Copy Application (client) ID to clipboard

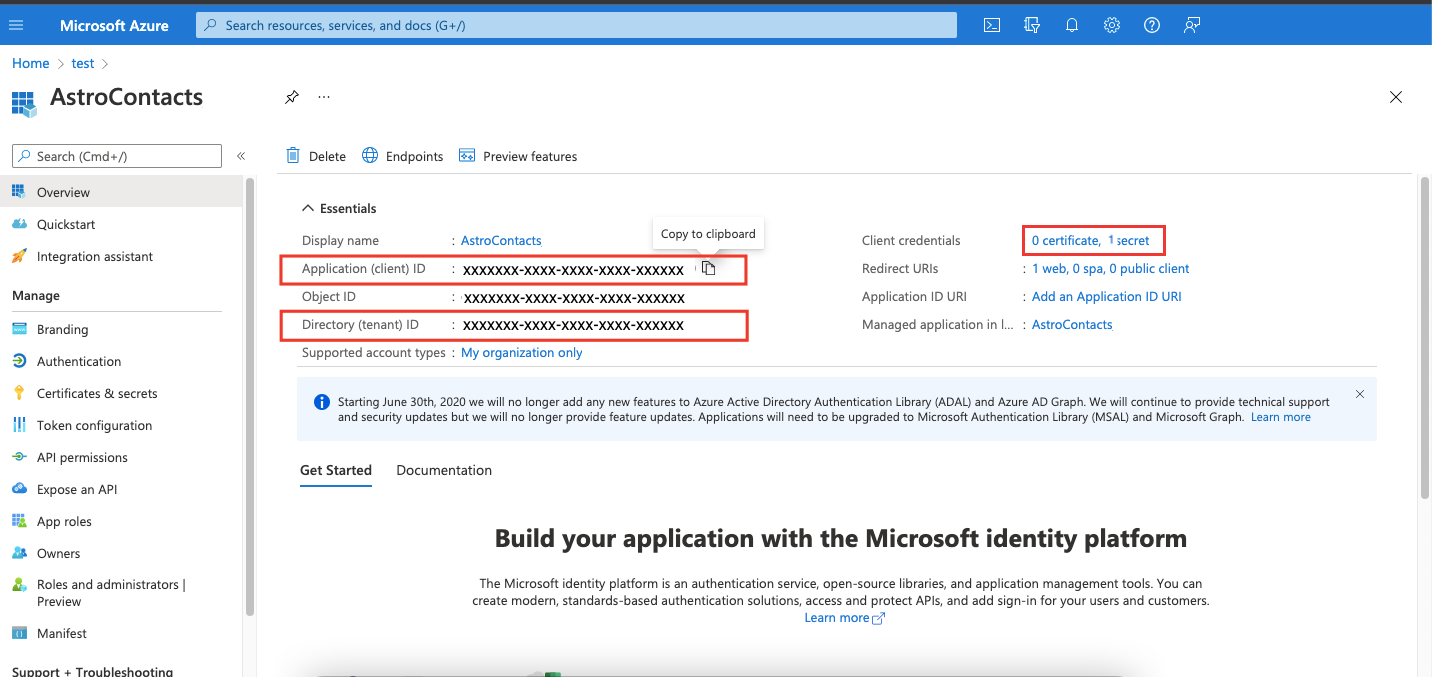click(x=708, y=268)
